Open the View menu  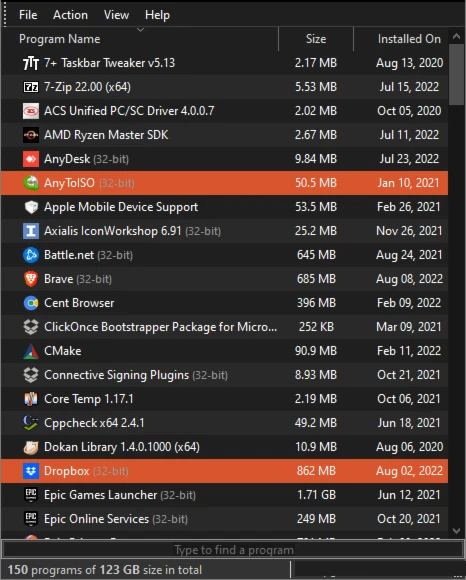[116, 15]
